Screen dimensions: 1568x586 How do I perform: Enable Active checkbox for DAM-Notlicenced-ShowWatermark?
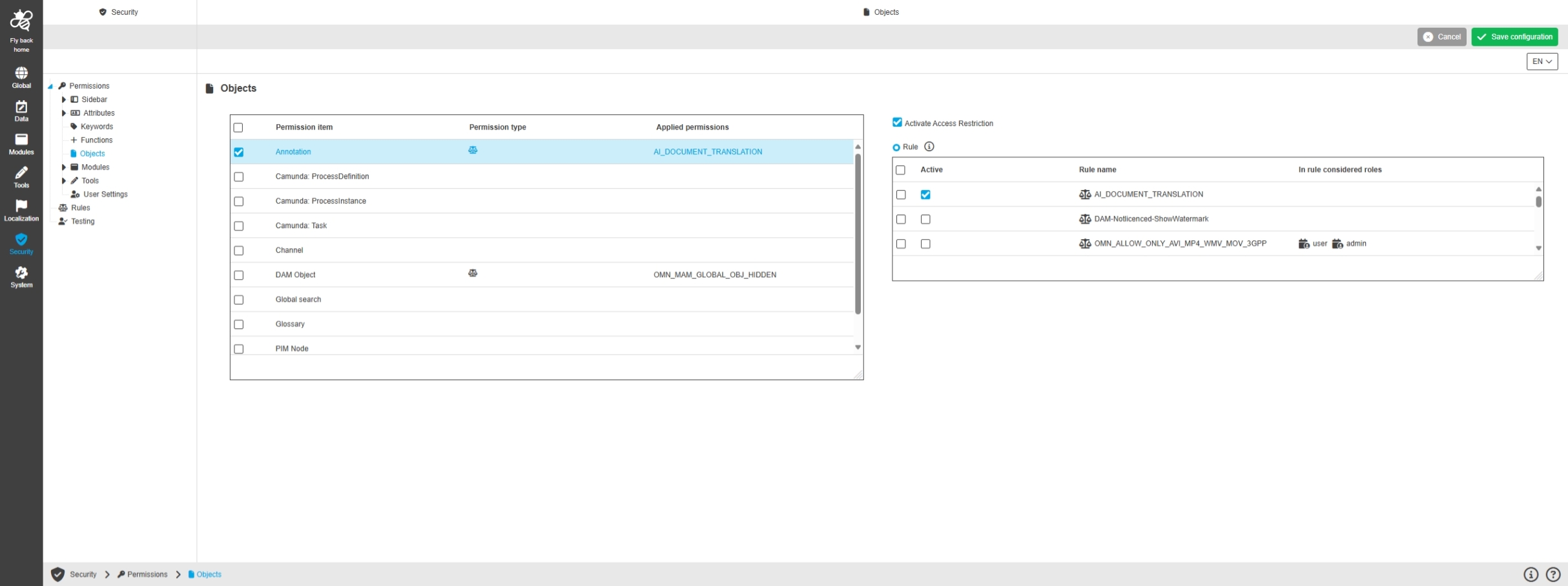[925, 220]
